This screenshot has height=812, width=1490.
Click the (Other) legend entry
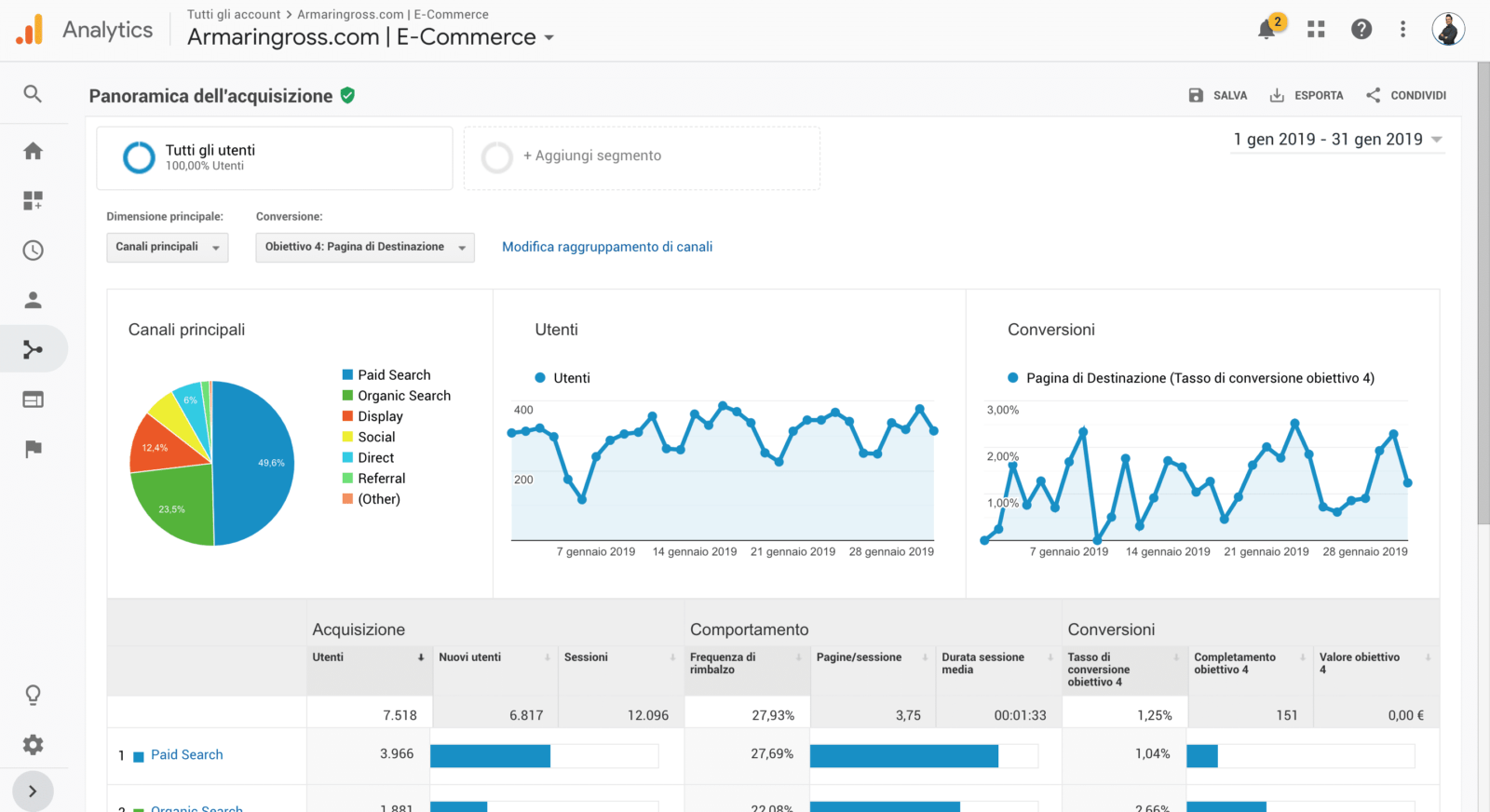click(372, 499)
